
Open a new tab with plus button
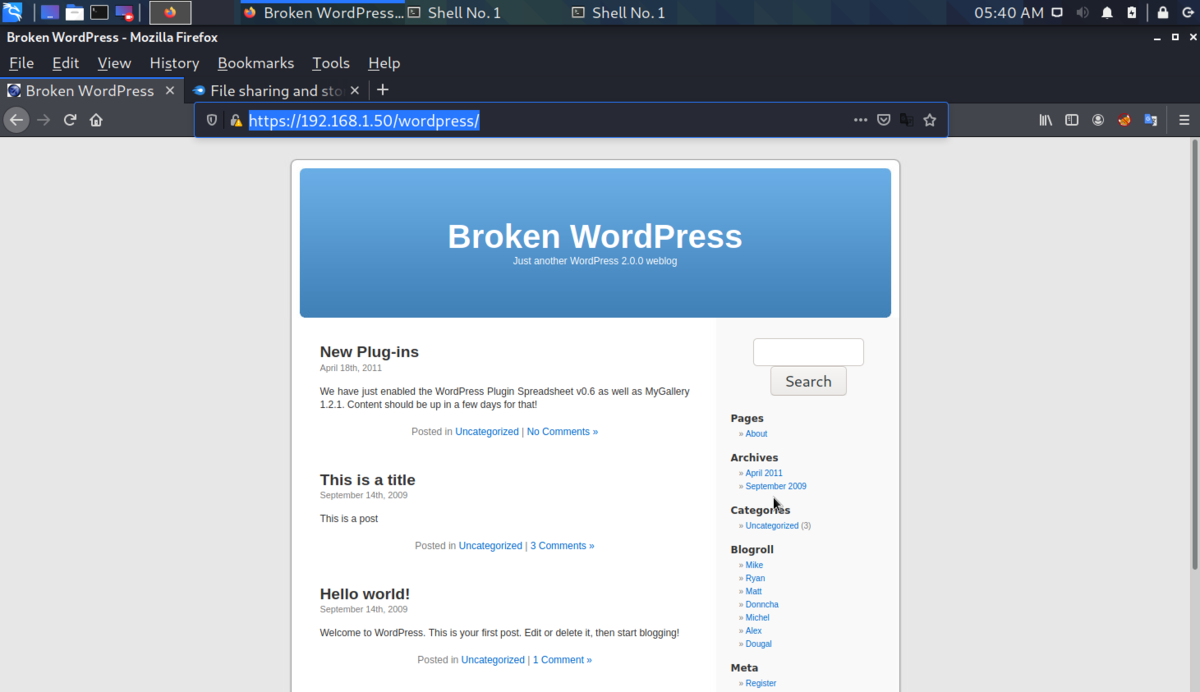click(382, 90)
